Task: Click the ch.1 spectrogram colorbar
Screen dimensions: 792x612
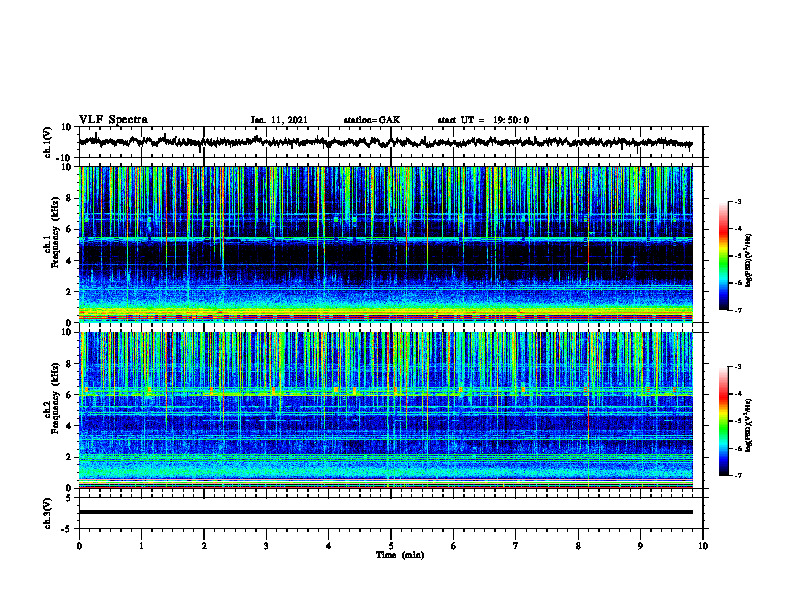Action: point(723,256)
